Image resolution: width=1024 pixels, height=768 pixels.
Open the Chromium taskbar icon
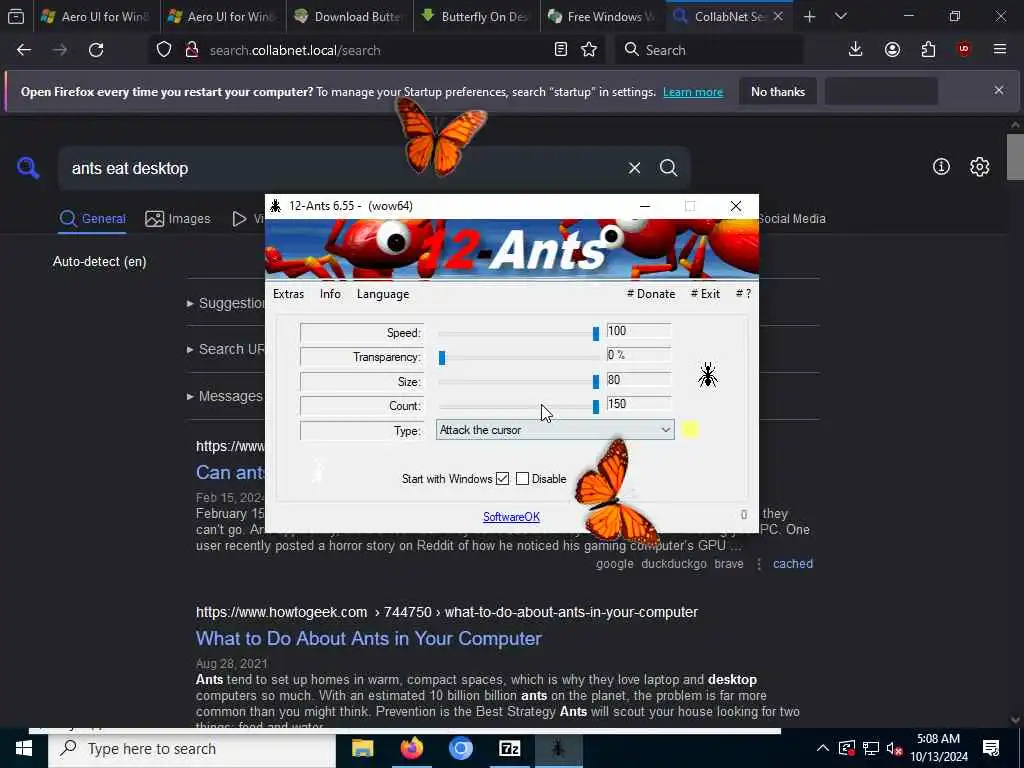(x=460, y=748)
